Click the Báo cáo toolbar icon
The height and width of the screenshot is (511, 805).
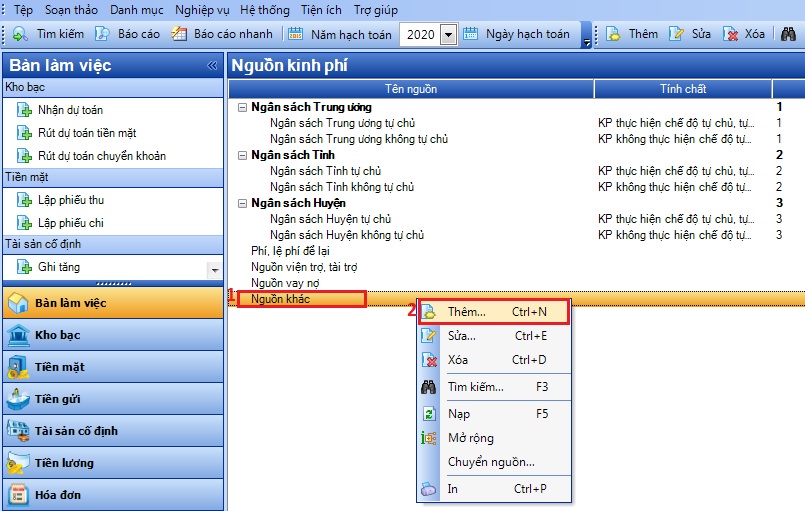(x=102, y=34)
